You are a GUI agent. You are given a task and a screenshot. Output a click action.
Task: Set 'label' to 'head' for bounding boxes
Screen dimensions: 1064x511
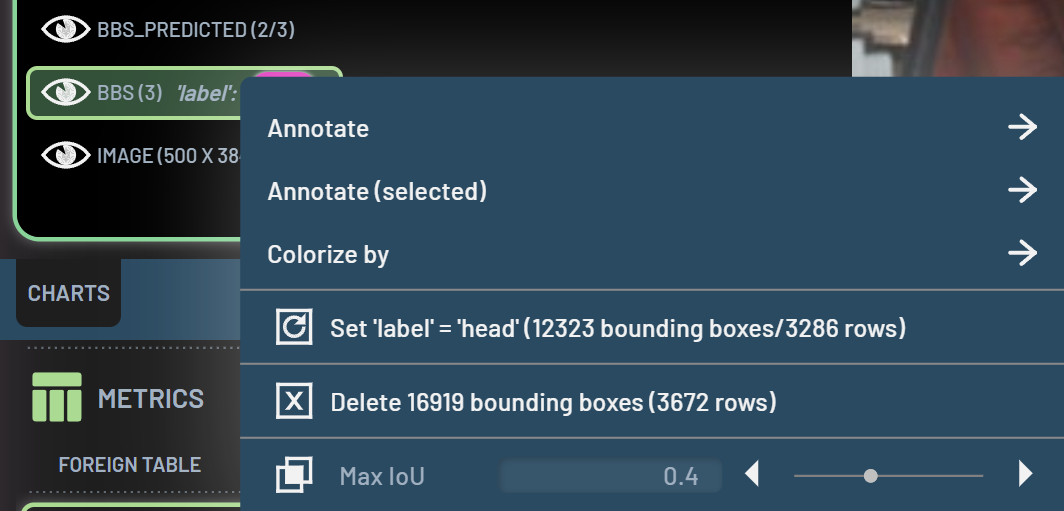click(x=617, y=328)
